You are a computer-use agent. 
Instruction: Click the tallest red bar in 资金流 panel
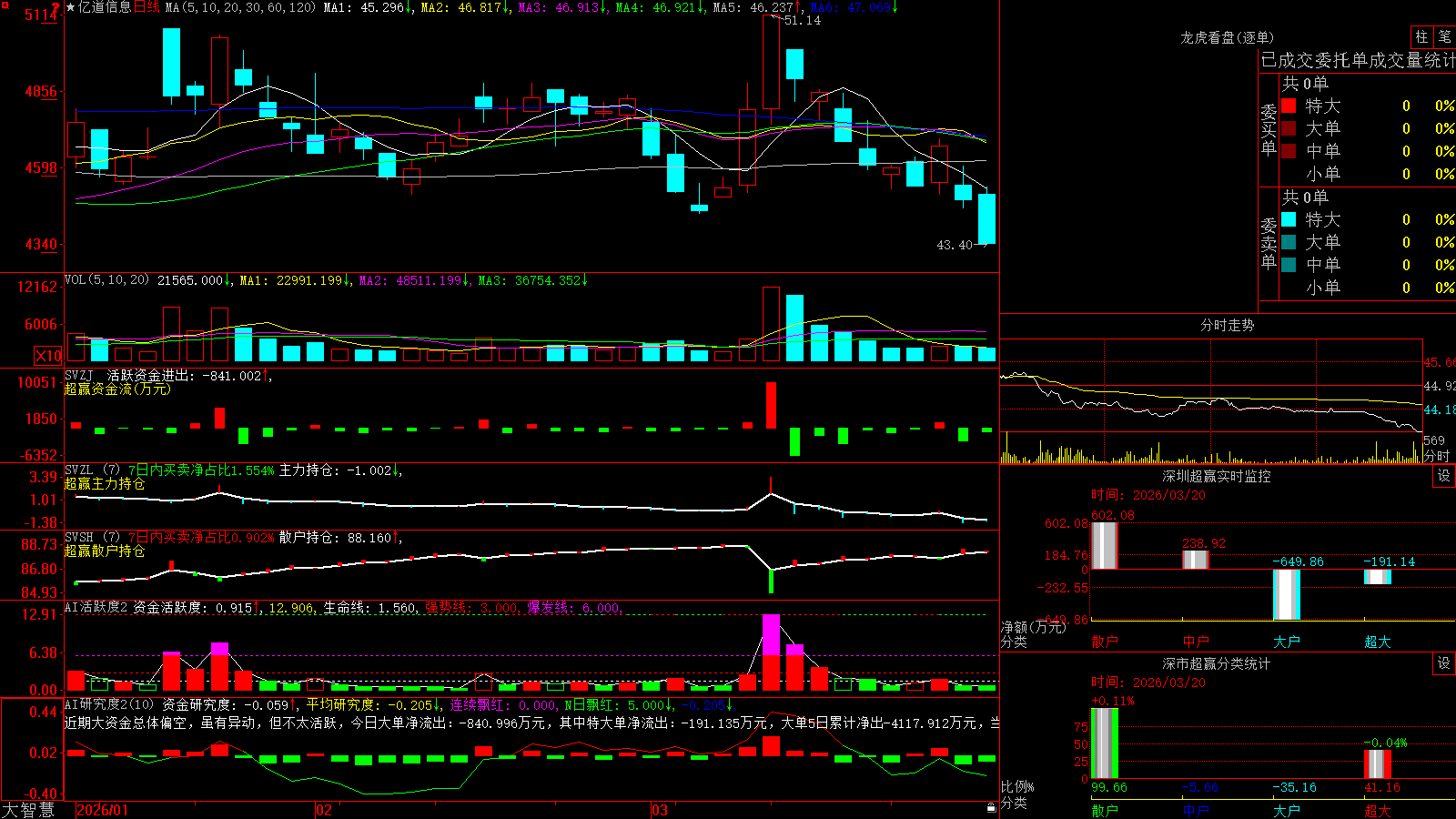772,405
